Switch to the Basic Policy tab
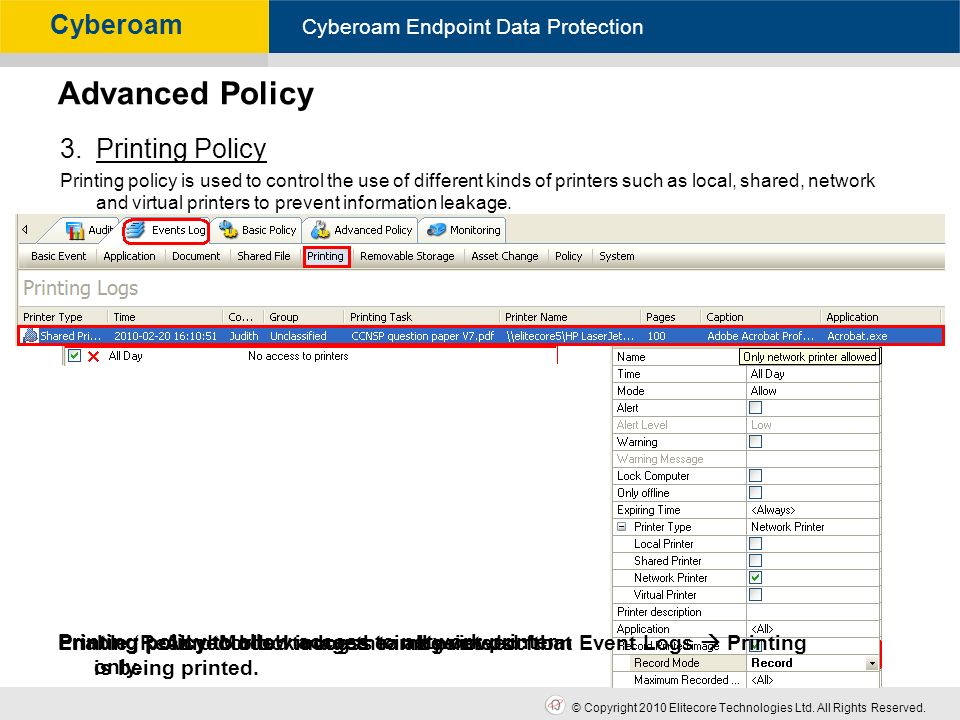This screenshot has height=720, width=960. point(258,230)
